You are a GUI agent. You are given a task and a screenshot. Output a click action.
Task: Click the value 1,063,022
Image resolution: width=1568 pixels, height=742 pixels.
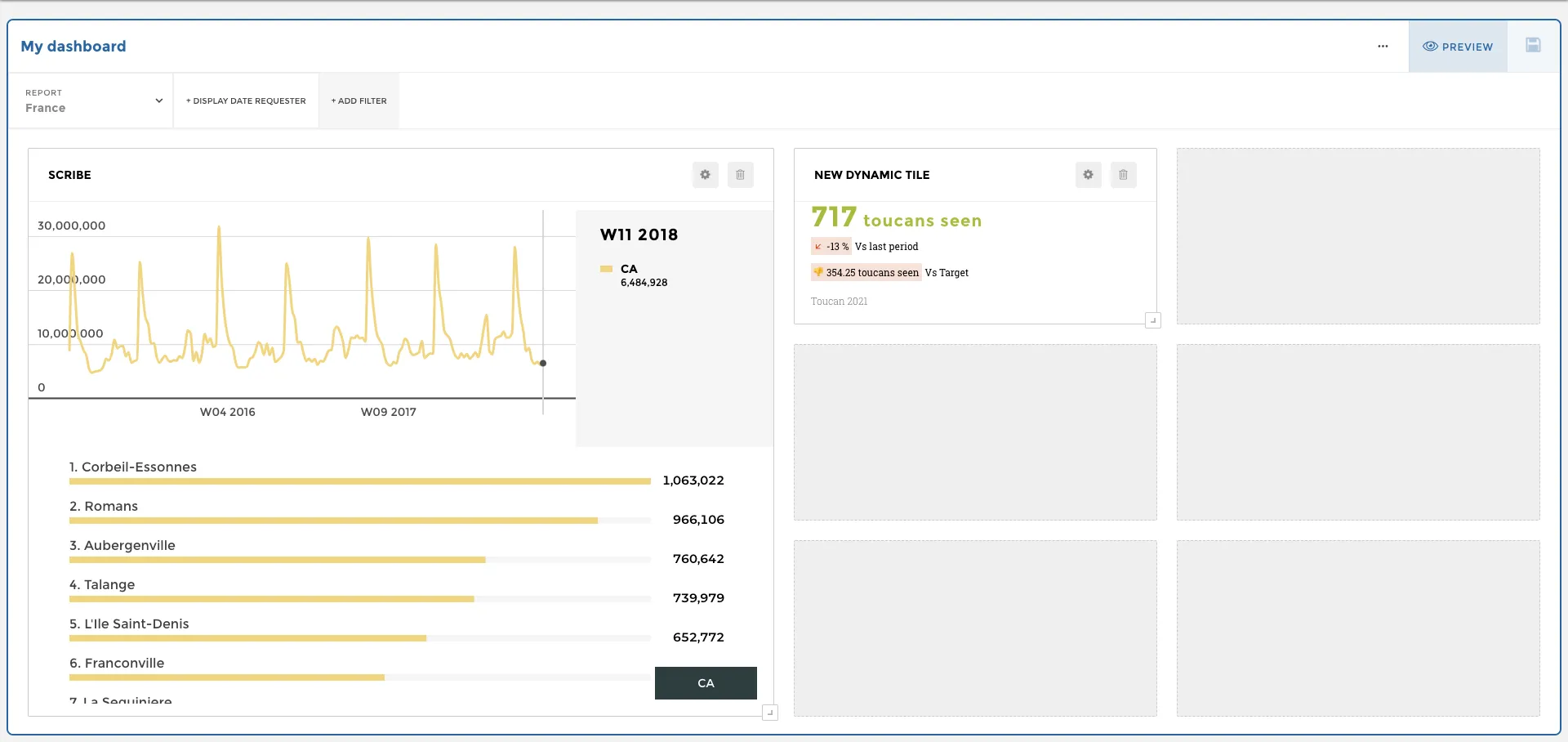693,481
